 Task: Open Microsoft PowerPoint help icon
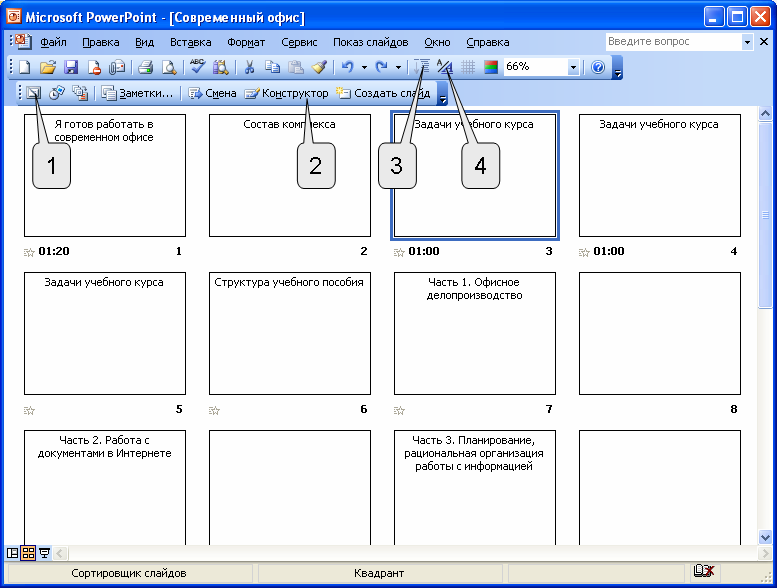click(x=598, y=66)
